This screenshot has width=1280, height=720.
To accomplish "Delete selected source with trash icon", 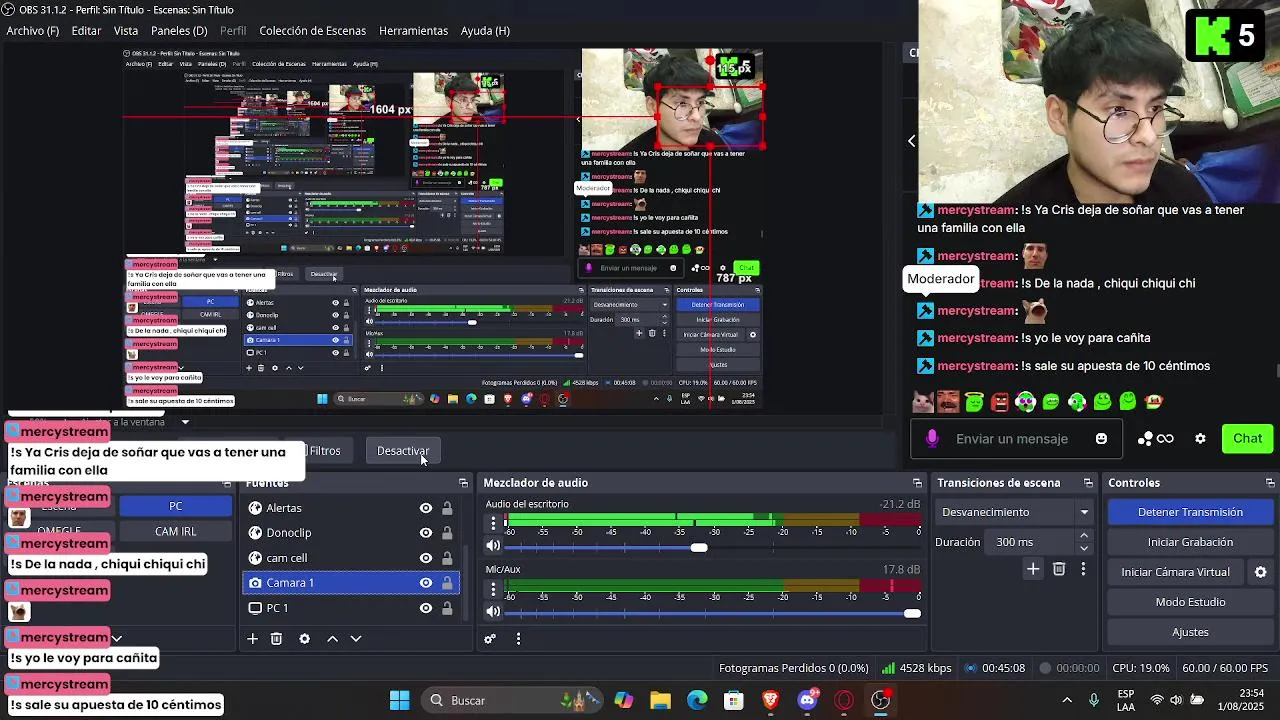I will coord(277,639).
